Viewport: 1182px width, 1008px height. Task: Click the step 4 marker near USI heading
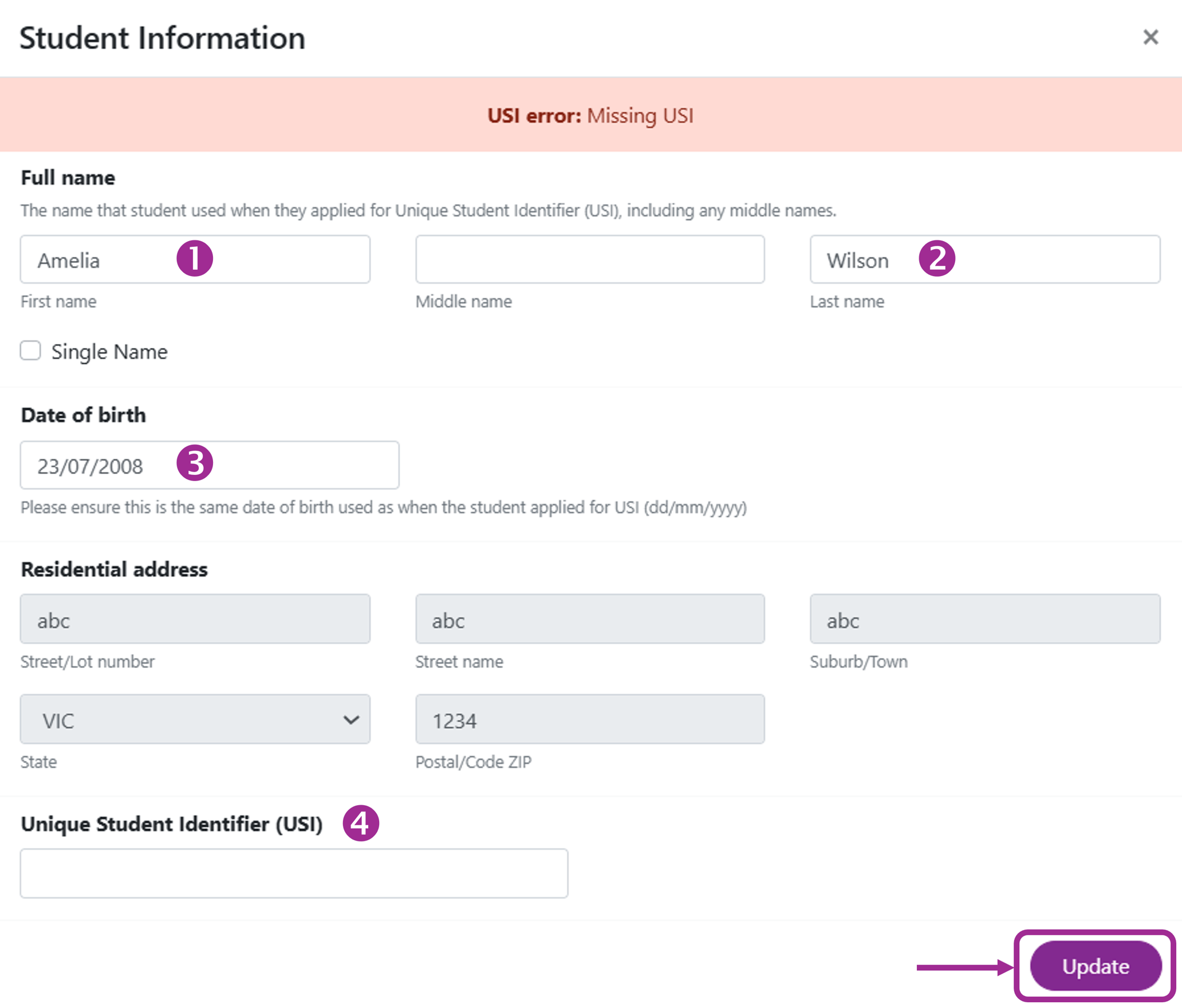click(360, 824)
